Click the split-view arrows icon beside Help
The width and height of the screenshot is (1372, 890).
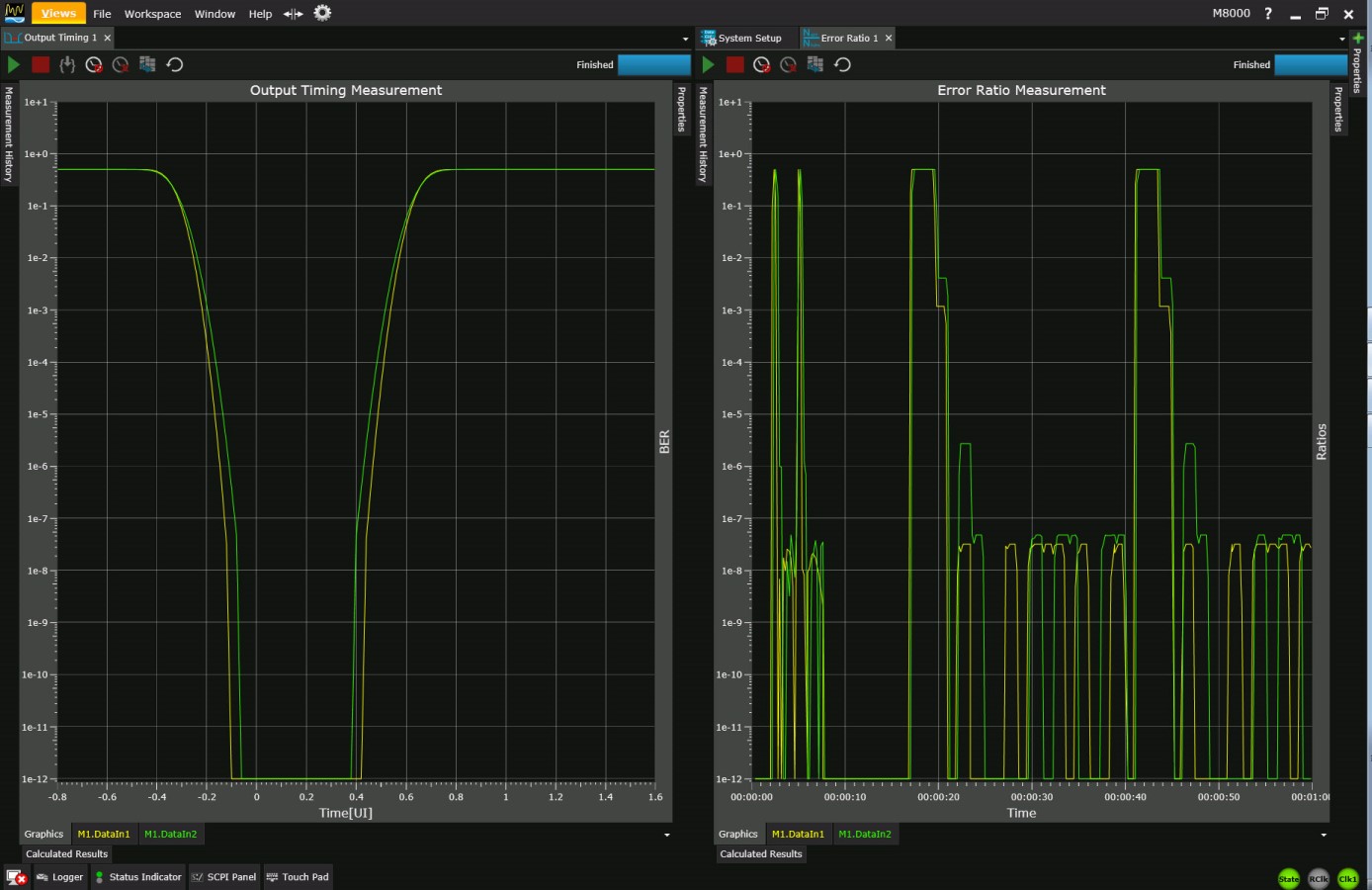point(293,14)
